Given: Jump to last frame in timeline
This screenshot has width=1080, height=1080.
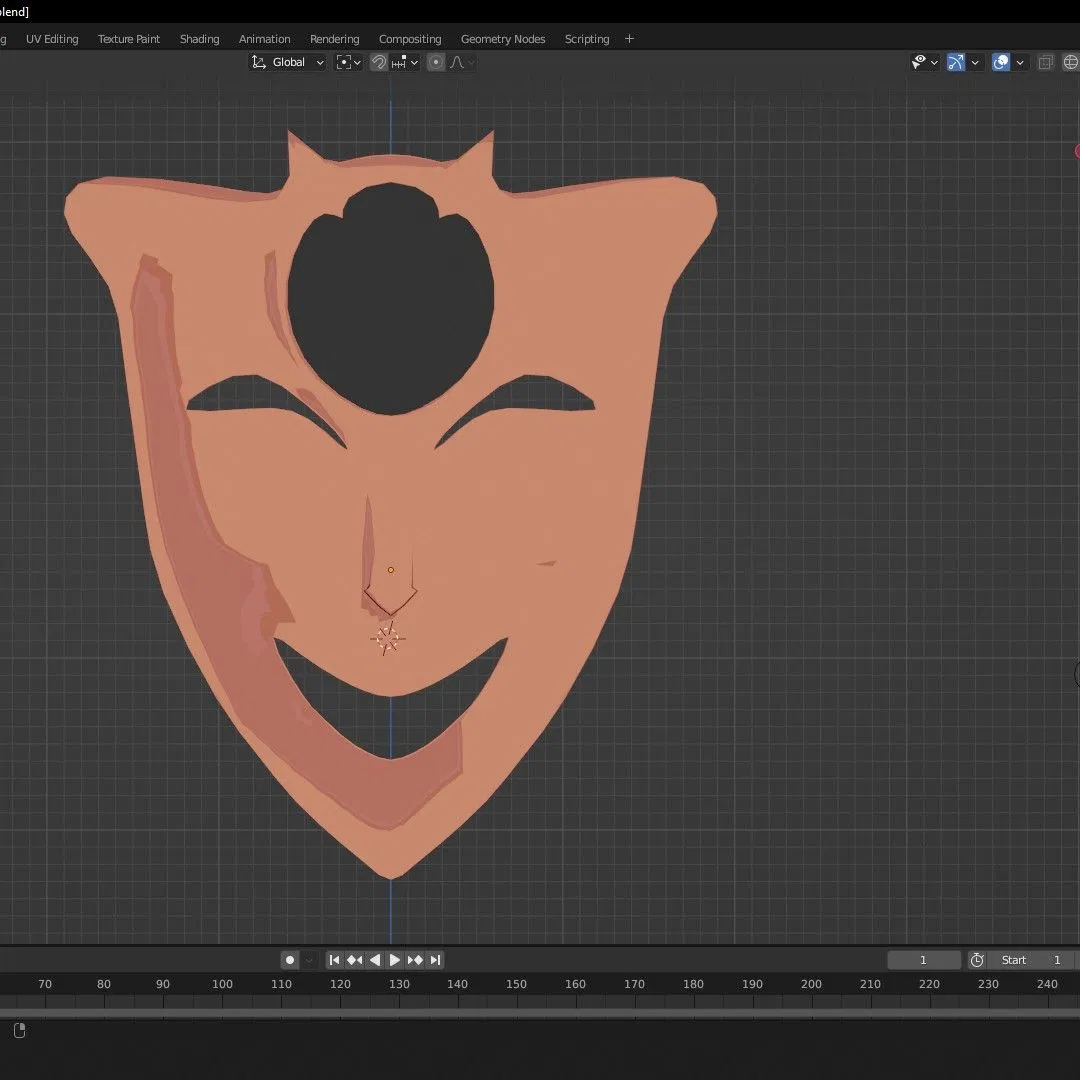Looking at the screenshot, I should 435,960.
